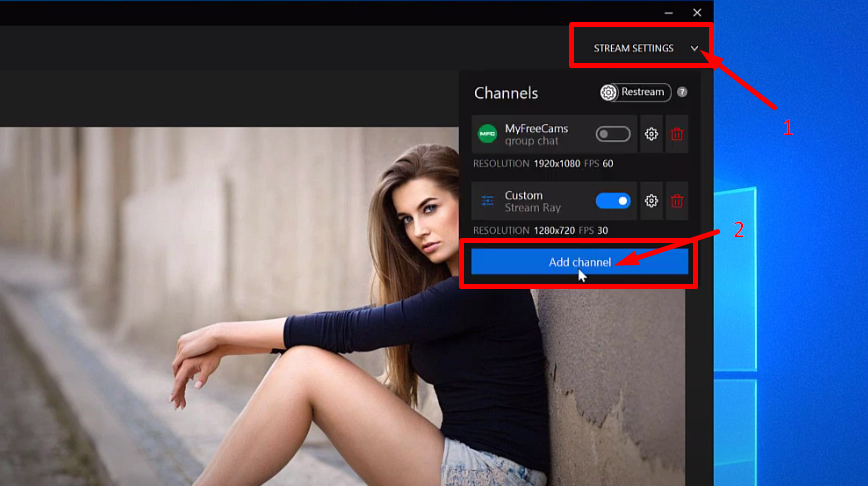Click the Custom channel sliders icon
The image size is (868, 486).
click(x=488, y=201)
